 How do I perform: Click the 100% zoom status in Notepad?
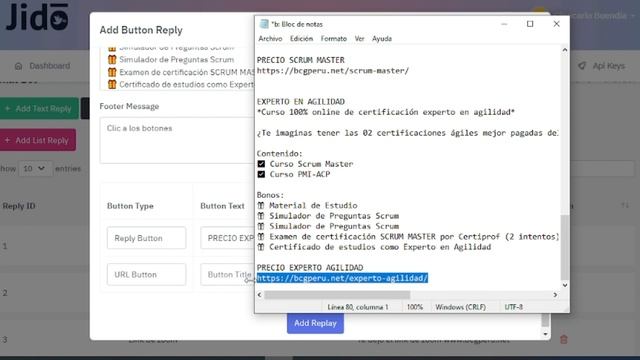[415, 307]
